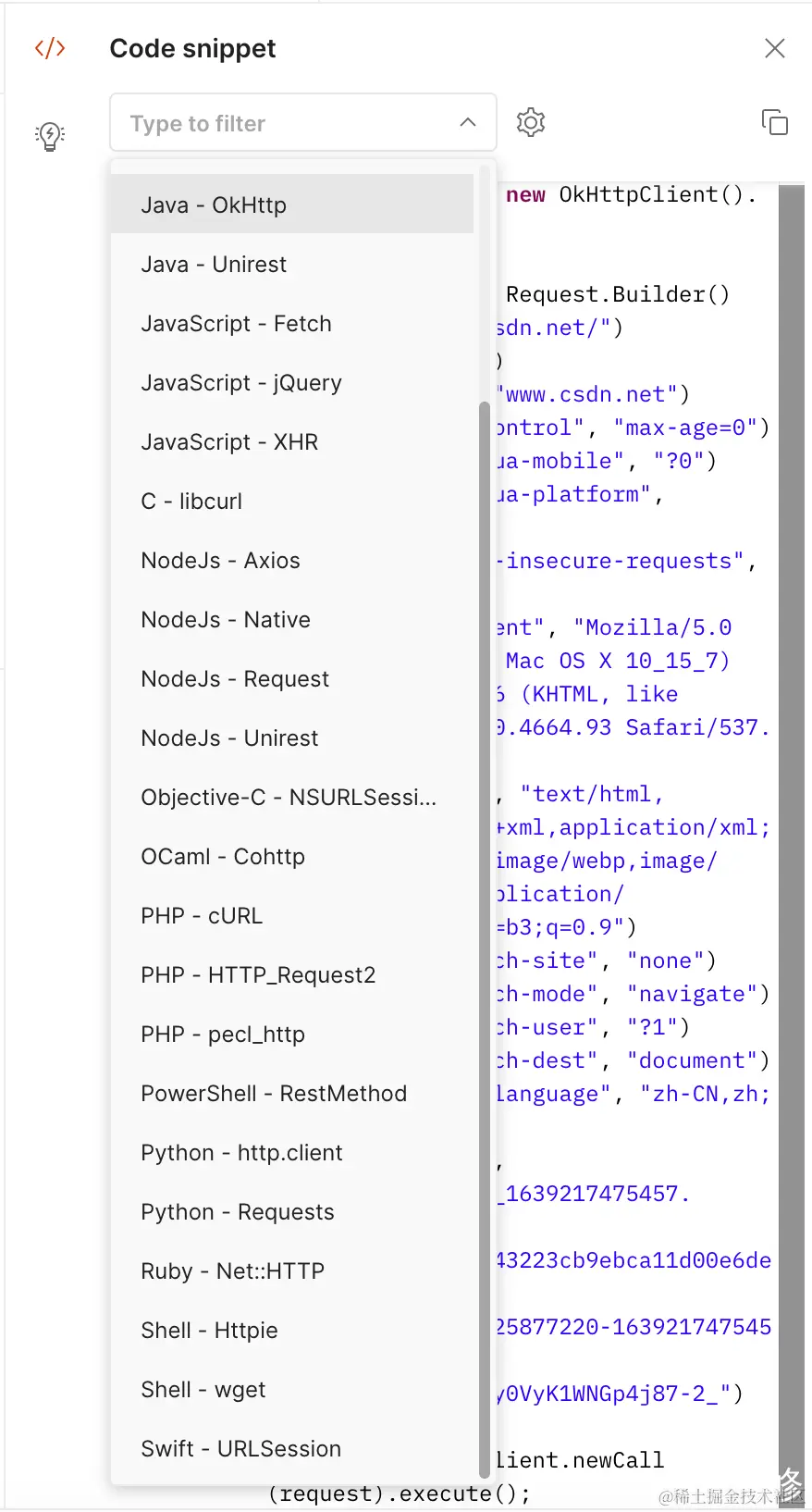Click the code panel vertical scrollbar
The width and height of the screenshot is (812, 1512).
(x=792, y=833)
